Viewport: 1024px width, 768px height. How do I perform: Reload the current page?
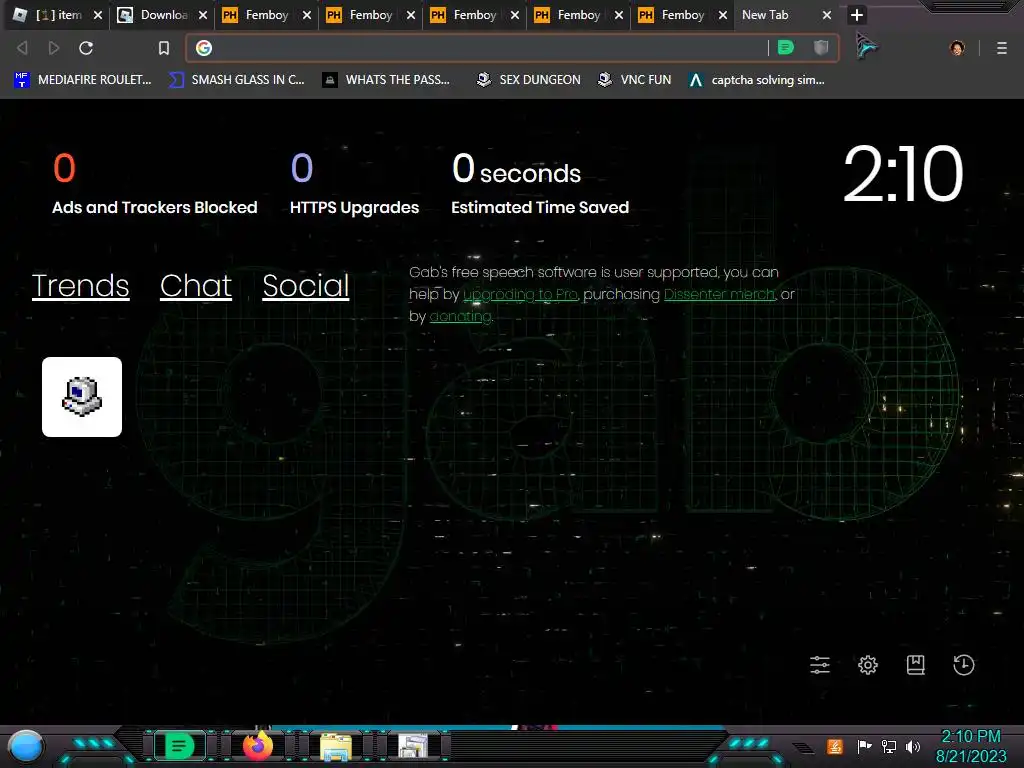pyautogui.click(x=86, y=48)
